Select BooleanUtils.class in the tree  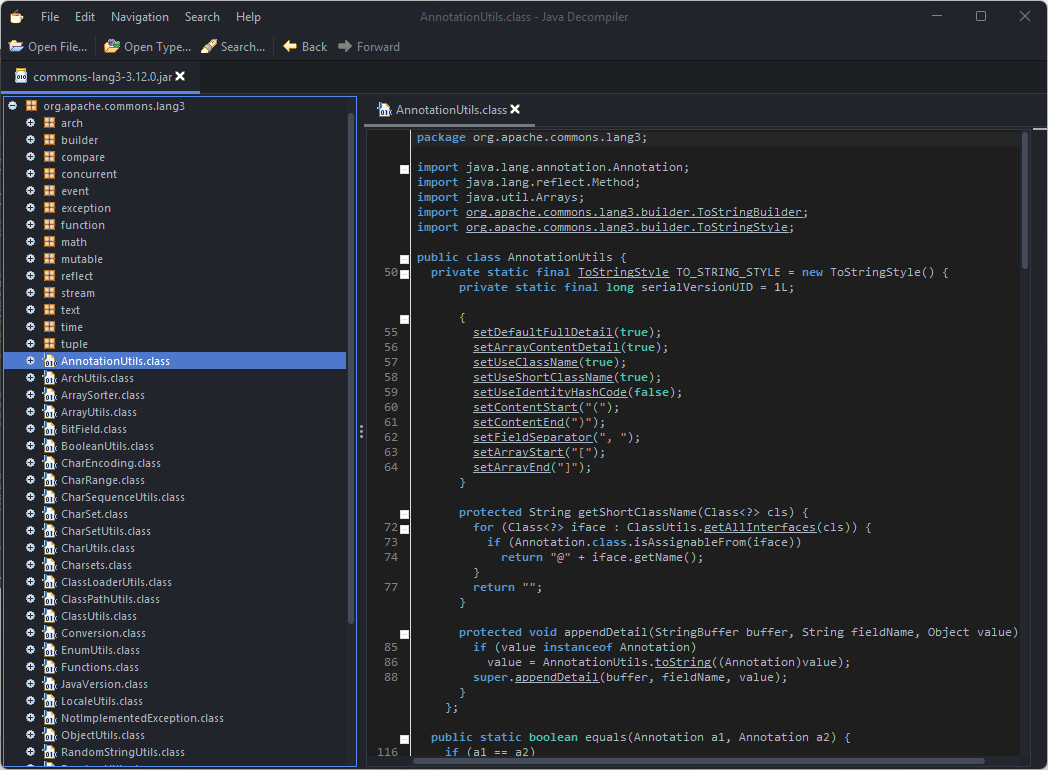pos(107,446)
